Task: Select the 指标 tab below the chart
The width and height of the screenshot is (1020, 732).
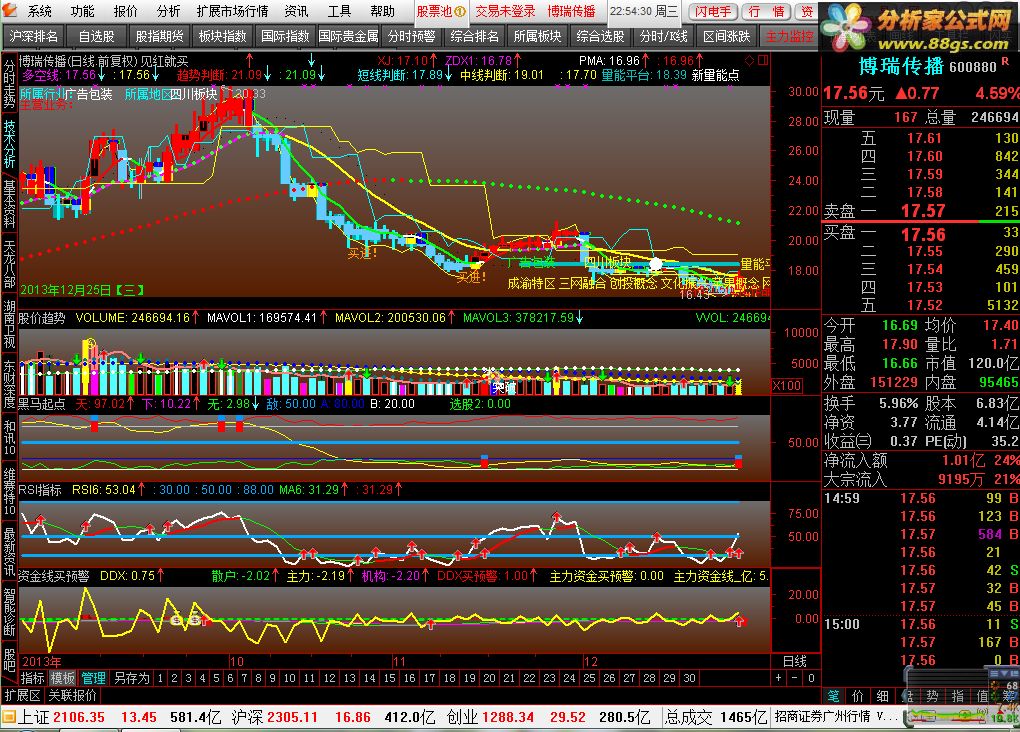Action: point(33,678)
